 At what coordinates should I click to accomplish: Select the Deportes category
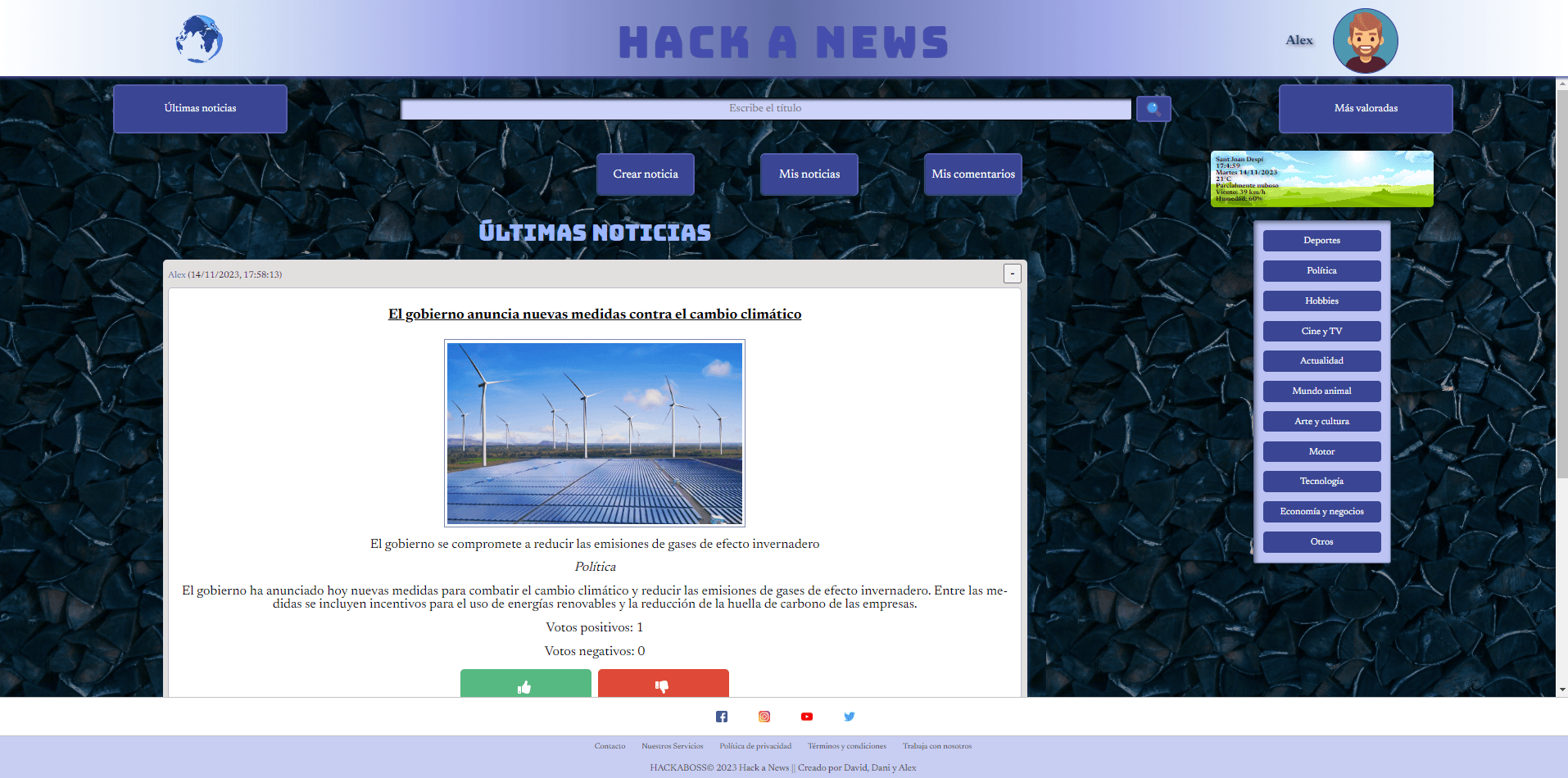coord(1321,241)
